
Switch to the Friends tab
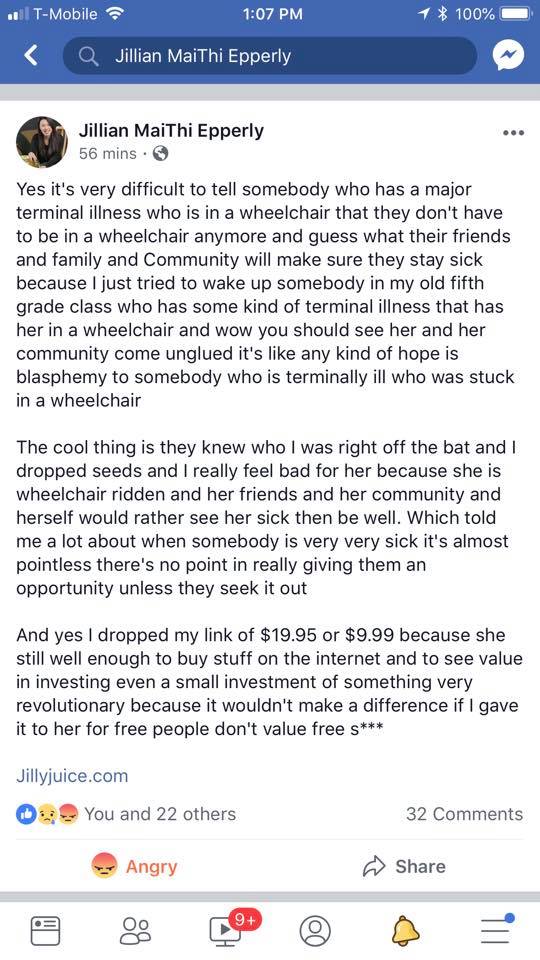(135, 930)
